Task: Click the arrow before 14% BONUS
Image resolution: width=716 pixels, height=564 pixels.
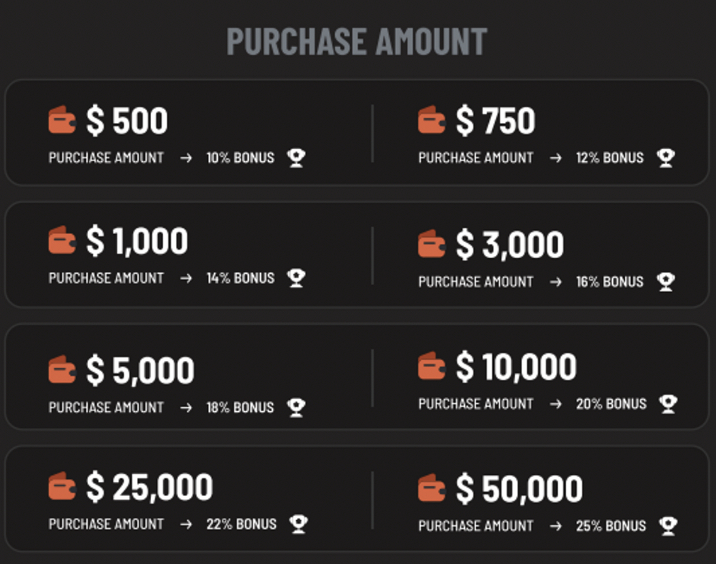Action: click(x=186, y=278)
